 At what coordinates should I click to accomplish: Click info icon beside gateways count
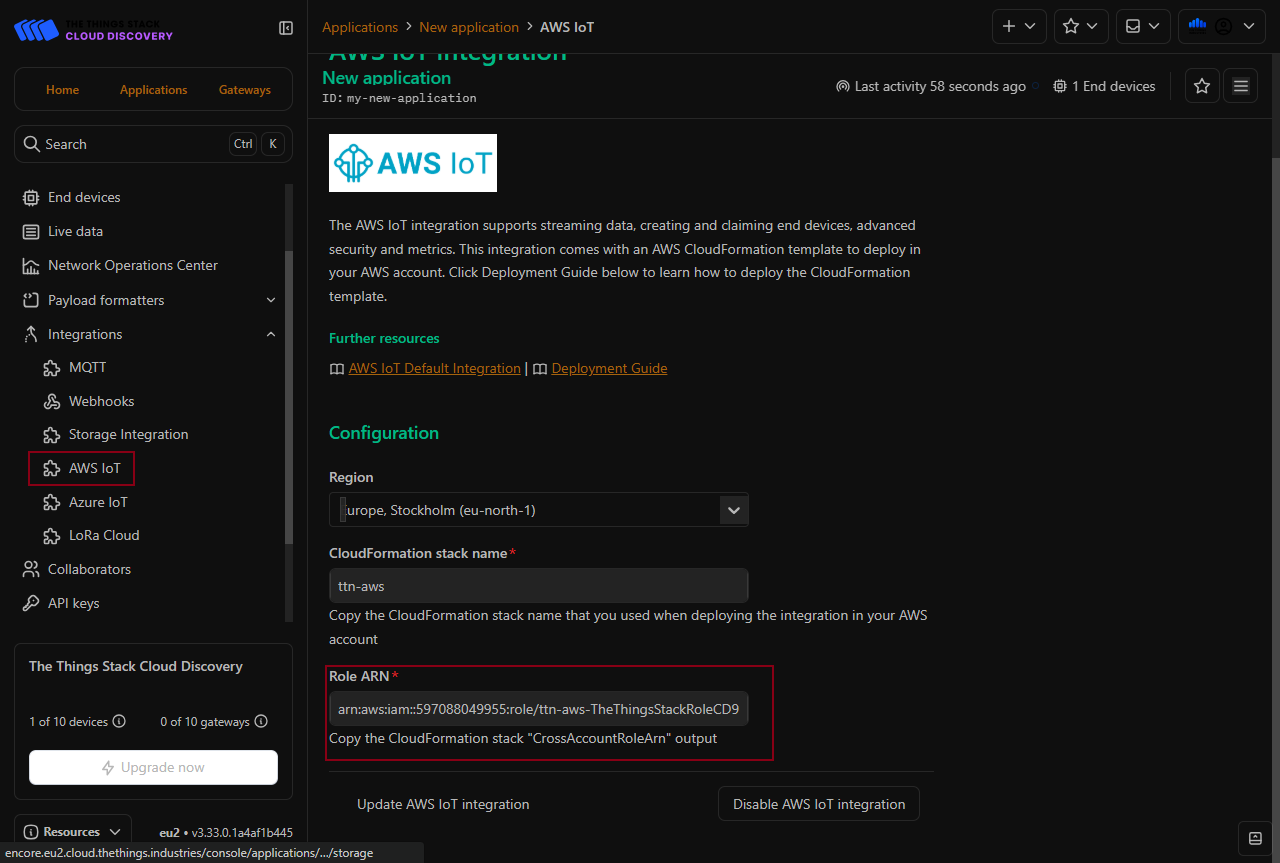[261, 722]
